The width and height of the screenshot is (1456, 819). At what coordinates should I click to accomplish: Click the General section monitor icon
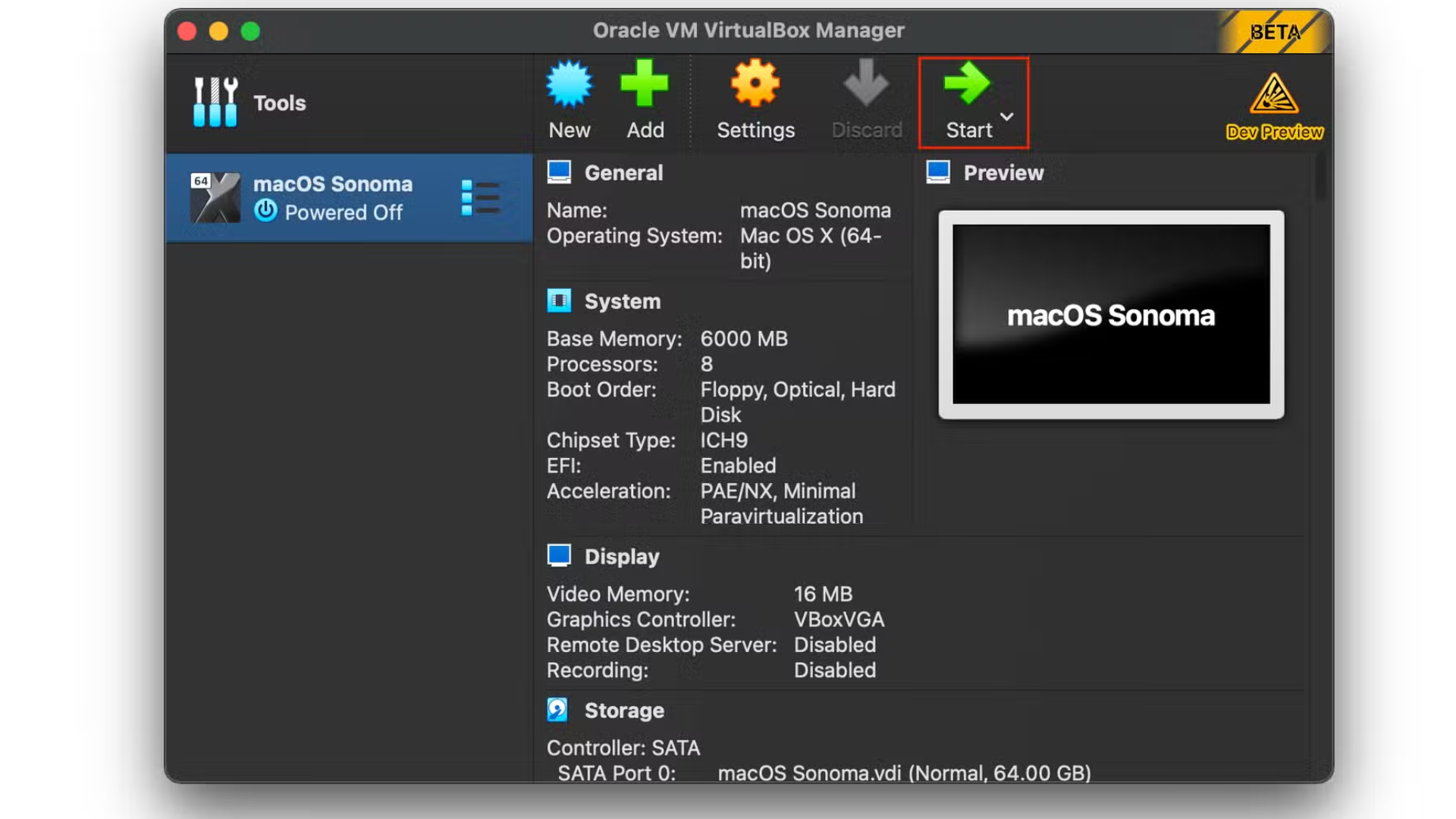point(559,172)
